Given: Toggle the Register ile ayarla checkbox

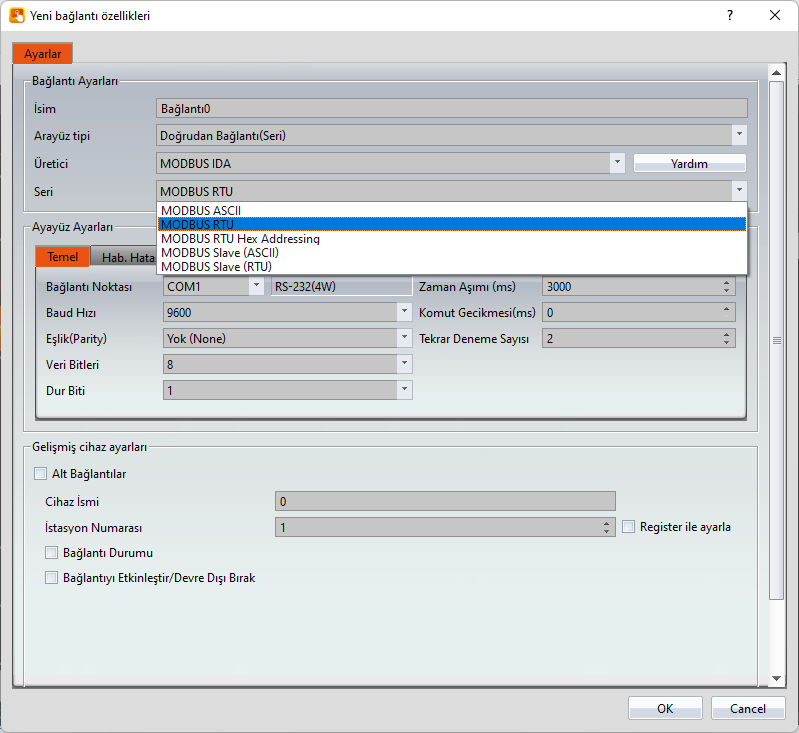Looking at the screenshot, I should tap(629, 526).
